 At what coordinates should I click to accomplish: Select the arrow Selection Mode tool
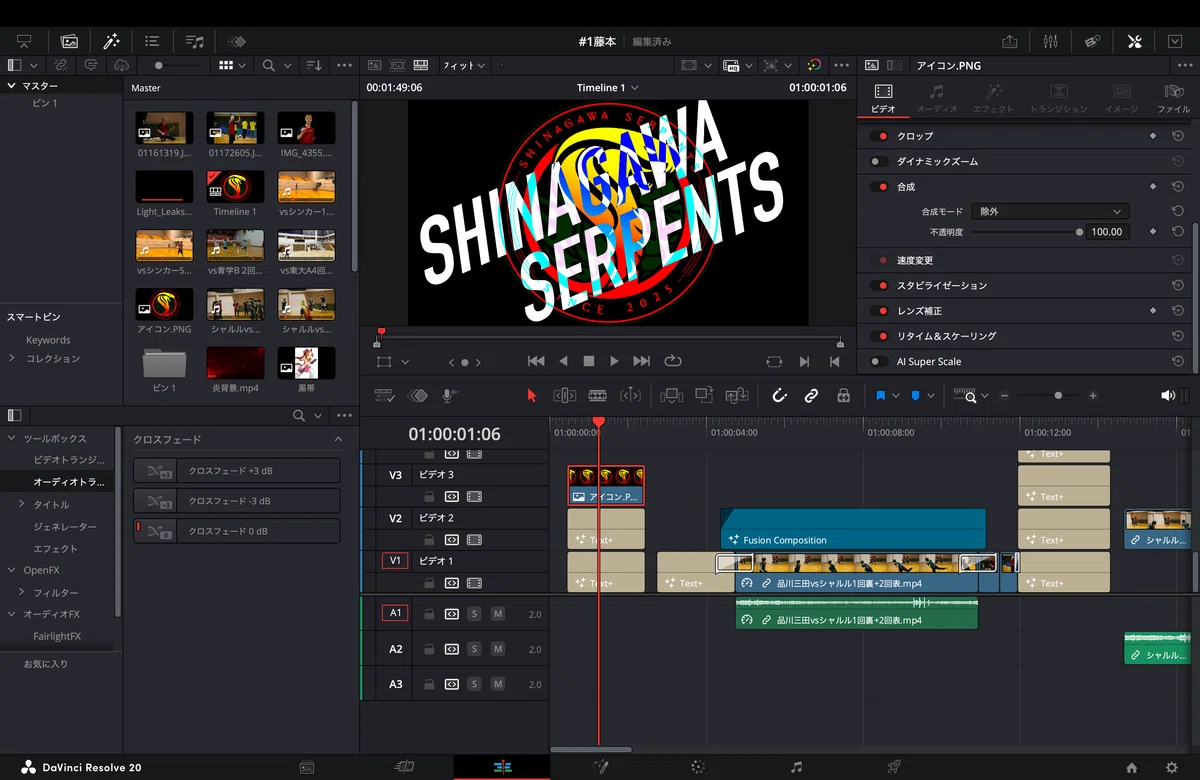[x=531, y=395]
